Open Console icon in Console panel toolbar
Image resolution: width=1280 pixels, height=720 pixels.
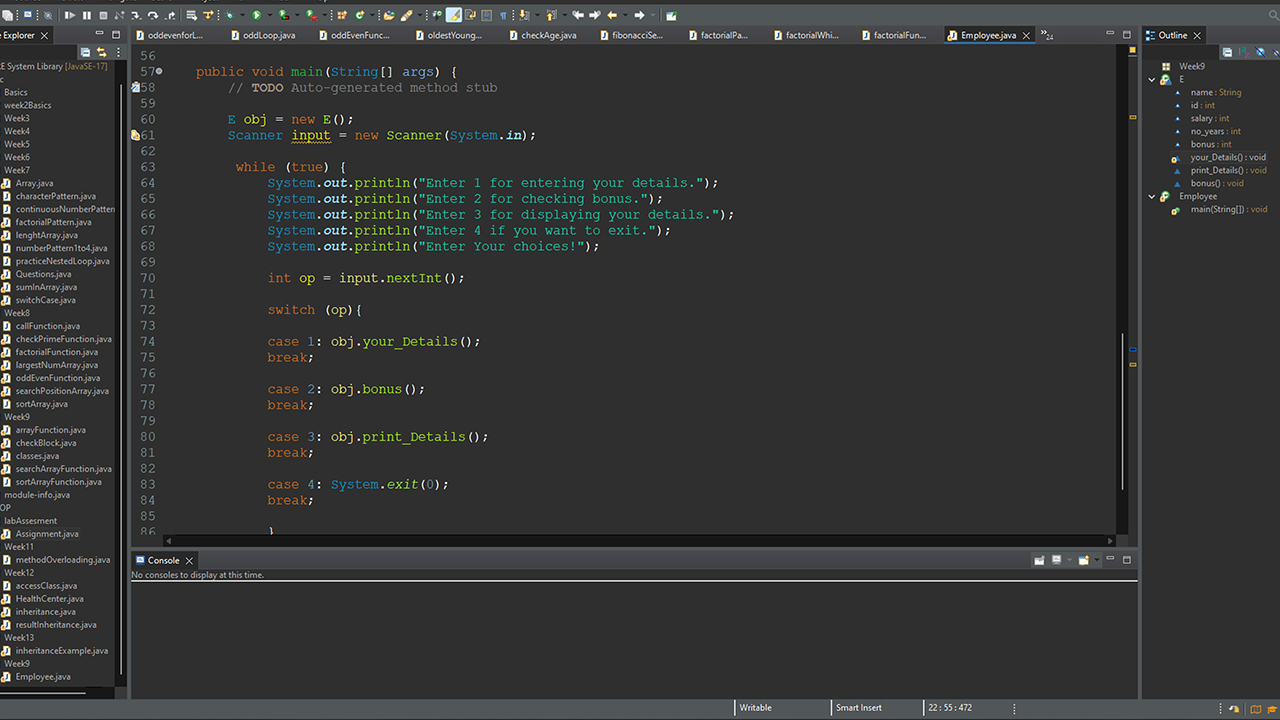pos(1084,560)
